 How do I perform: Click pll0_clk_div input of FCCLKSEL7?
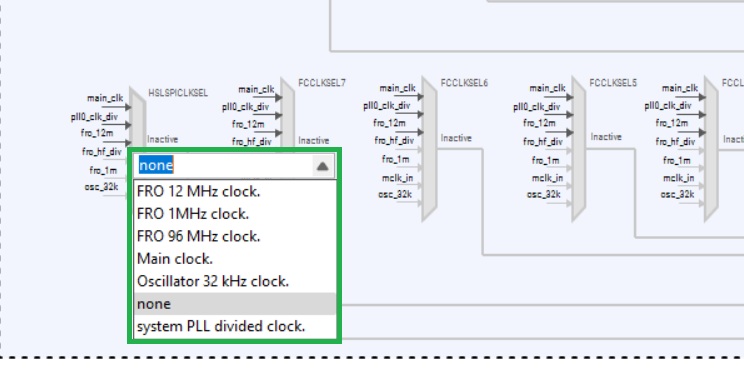[x=245, y=107]
